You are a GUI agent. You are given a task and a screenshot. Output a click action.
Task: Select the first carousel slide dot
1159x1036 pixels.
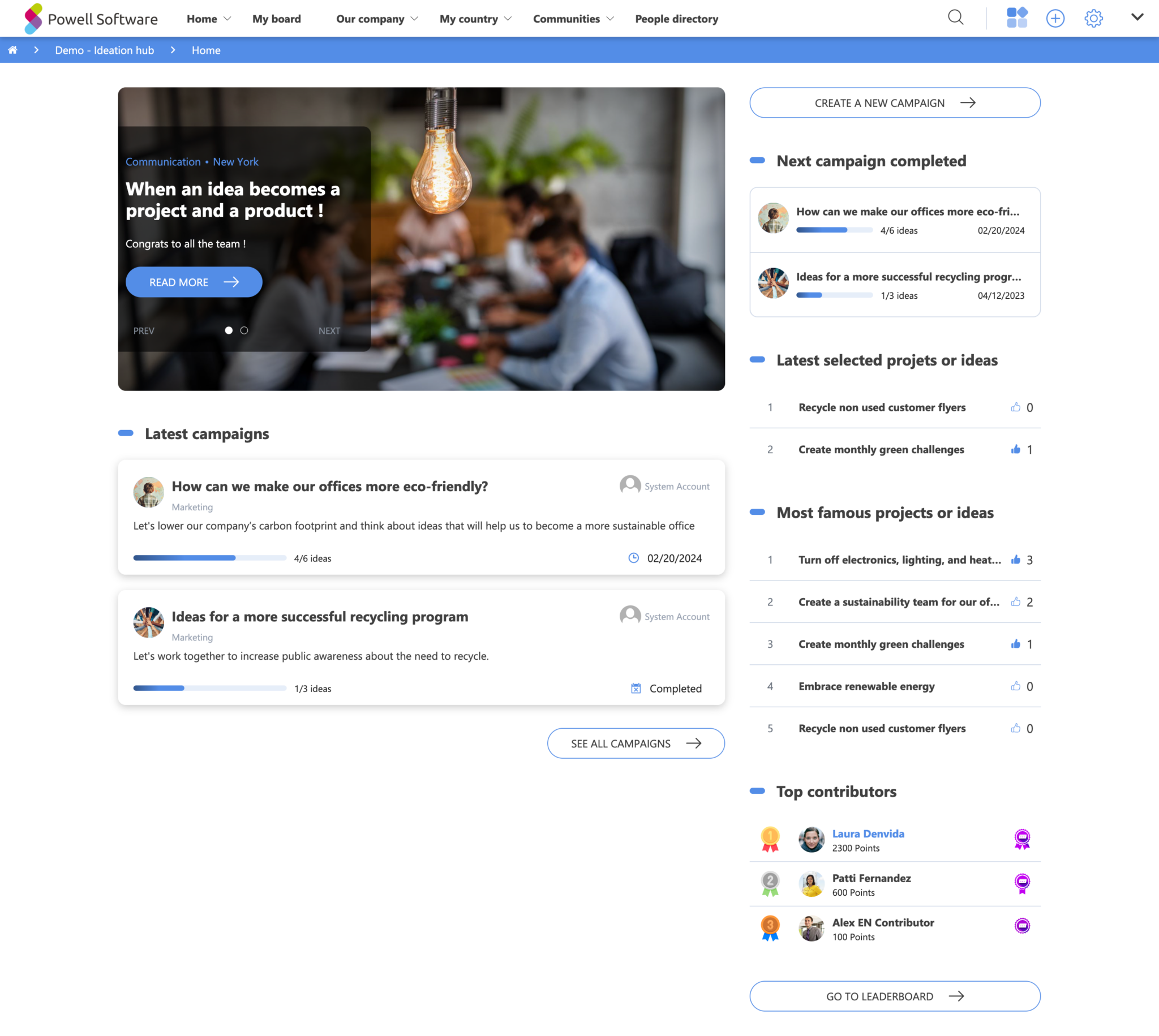[x=229, y=330]
